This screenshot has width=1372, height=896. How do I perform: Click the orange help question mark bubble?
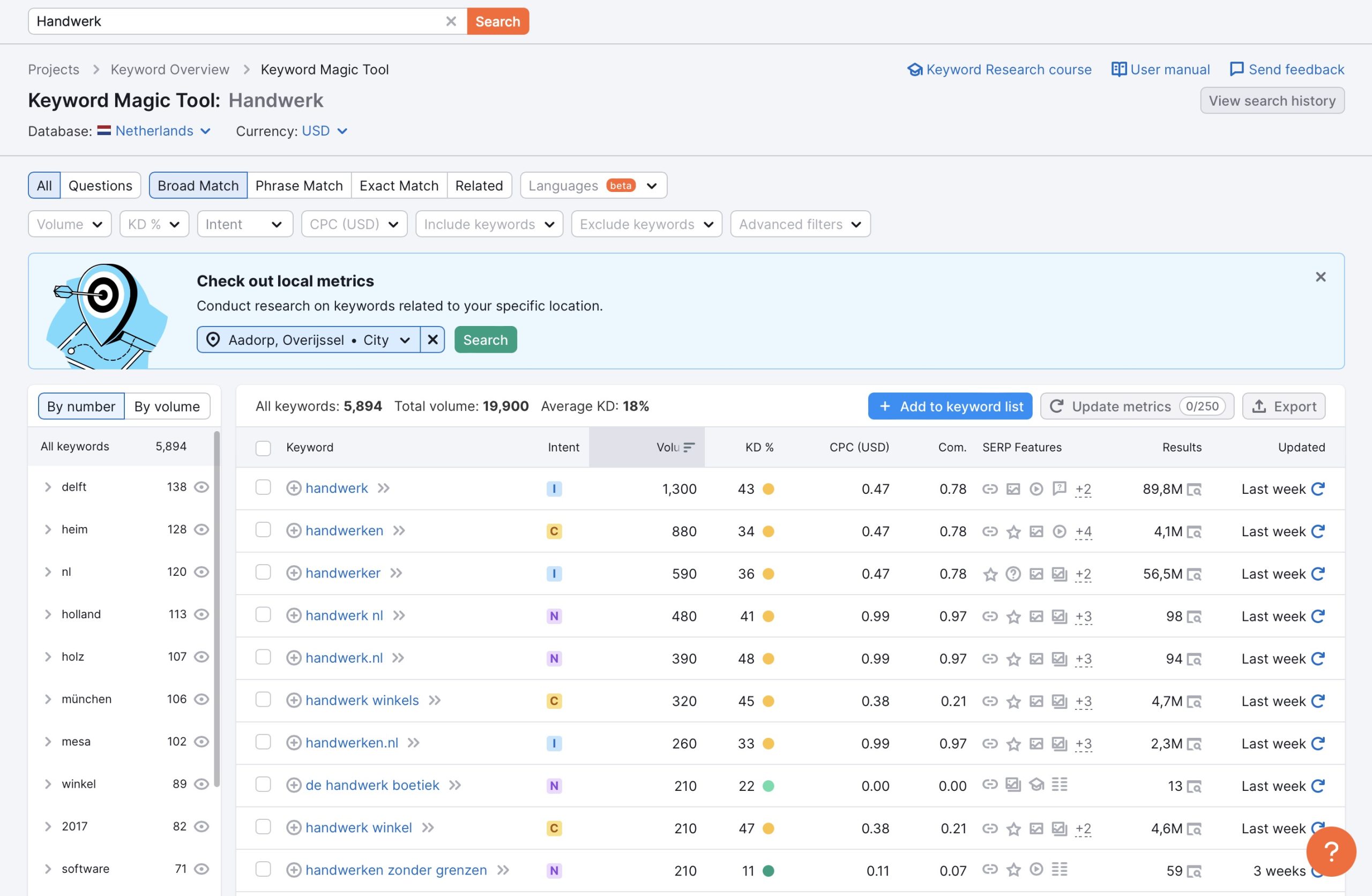tap(1331, 851)
